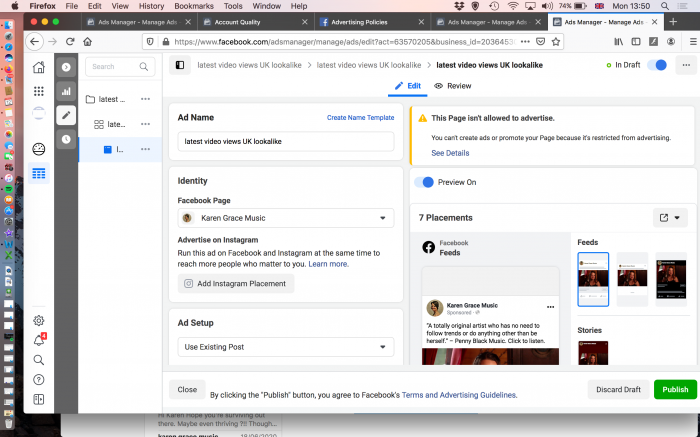Click the Ad Name text field
Image resolution: width=700 pixels, height=437 pixels.
click(286, 141)
